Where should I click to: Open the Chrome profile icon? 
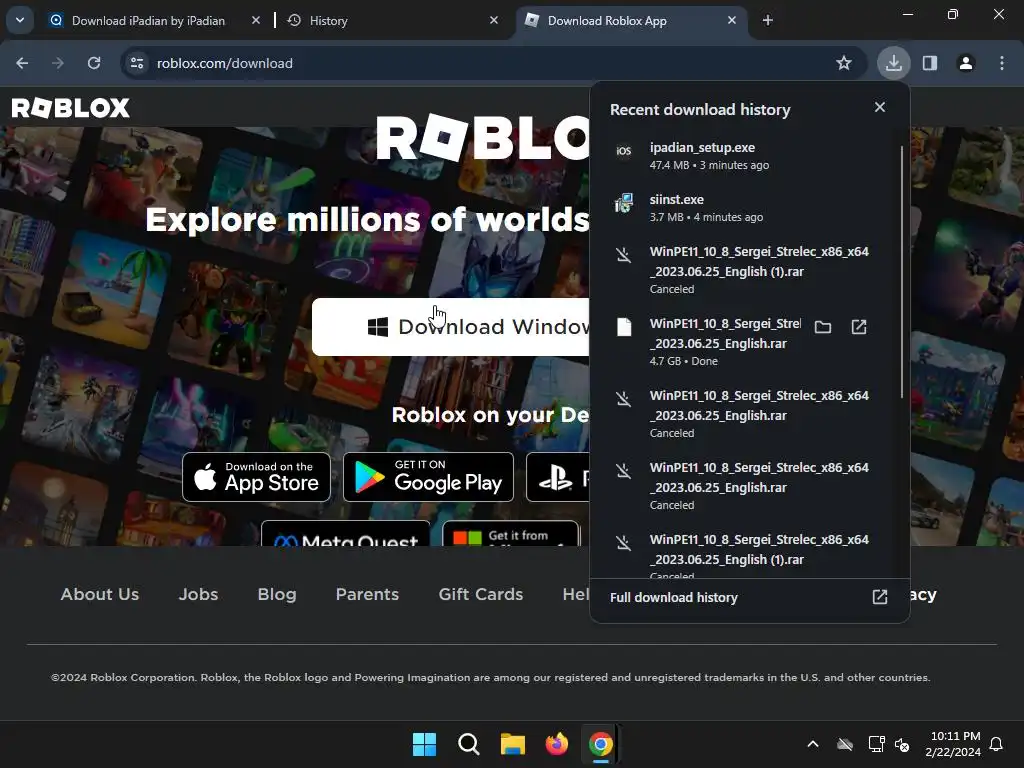tap(966, 63)
